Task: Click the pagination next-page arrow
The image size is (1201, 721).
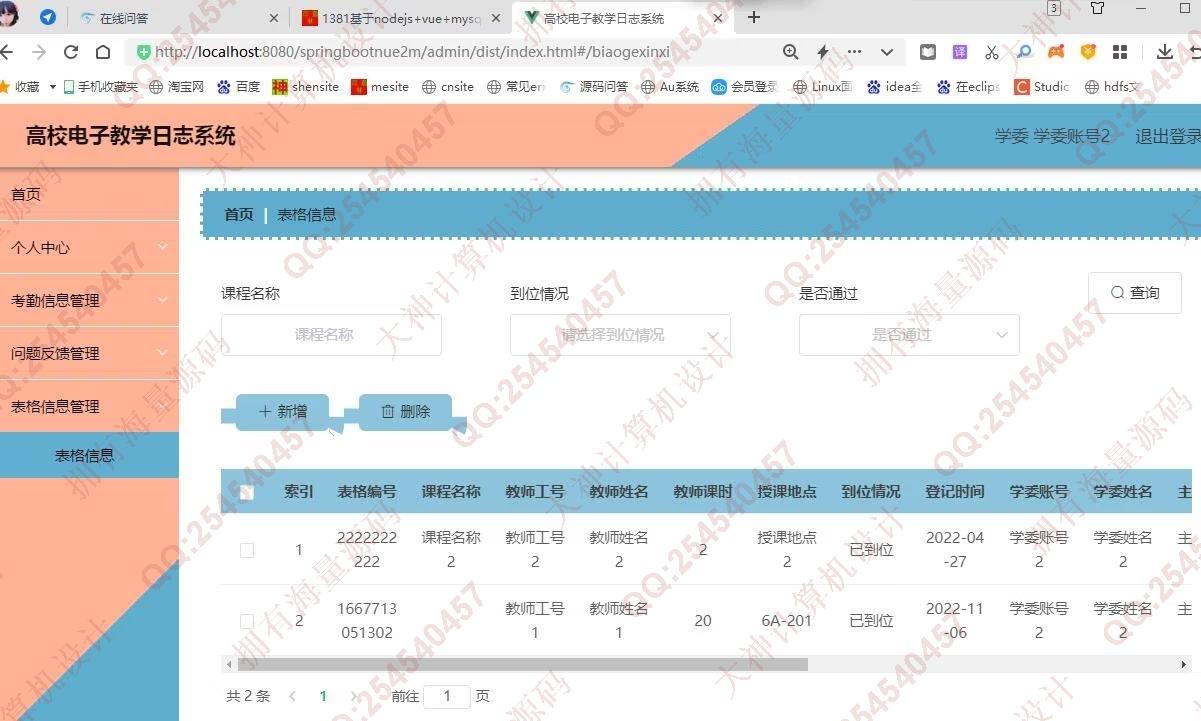Action: 354,696
